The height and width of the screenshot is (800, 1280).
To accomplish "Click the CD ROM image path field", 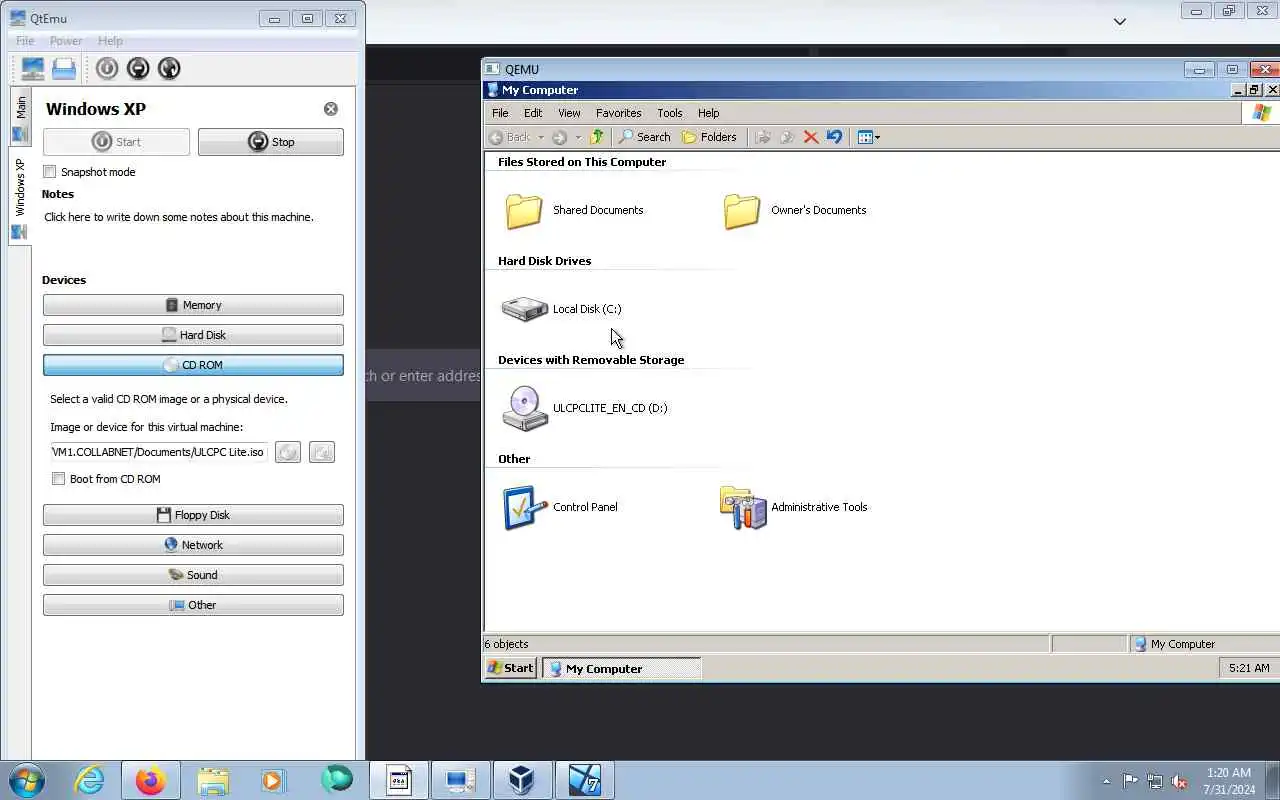I will click(x=159, y=452).
